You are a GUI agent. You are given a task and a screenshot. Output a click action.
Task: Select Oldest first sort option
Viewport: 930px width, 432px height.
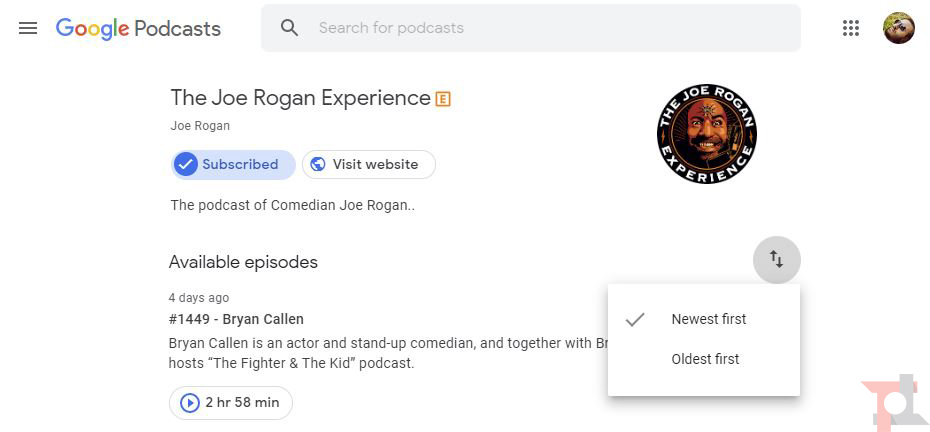705,359
